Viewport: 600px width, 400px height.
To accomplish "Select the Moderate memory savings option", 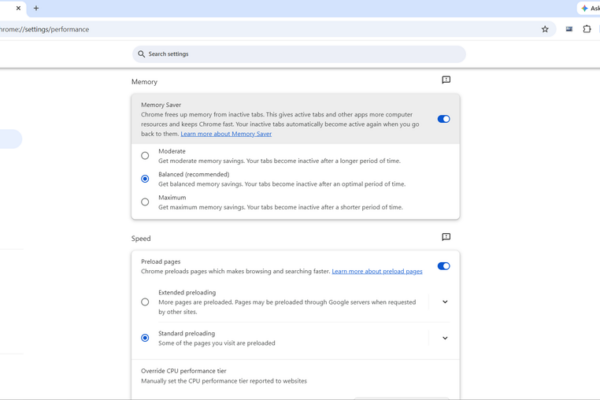I will tap(145, 156).
